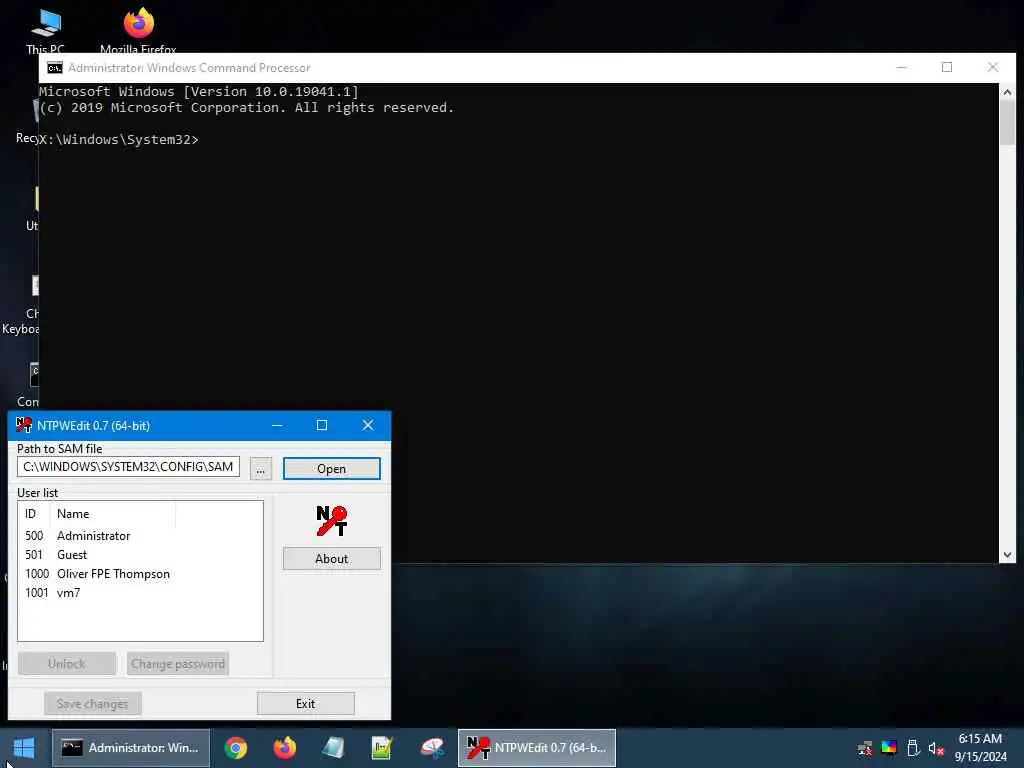
Task: Open the Windows Start menu
Action: 24,748
